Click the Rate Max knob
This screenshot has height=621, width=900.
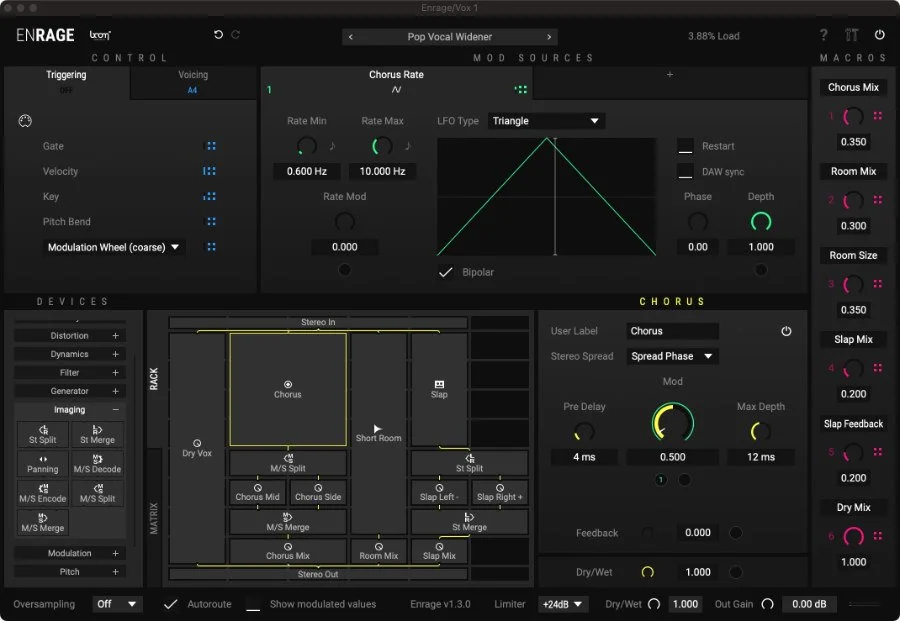coord(382,146)
